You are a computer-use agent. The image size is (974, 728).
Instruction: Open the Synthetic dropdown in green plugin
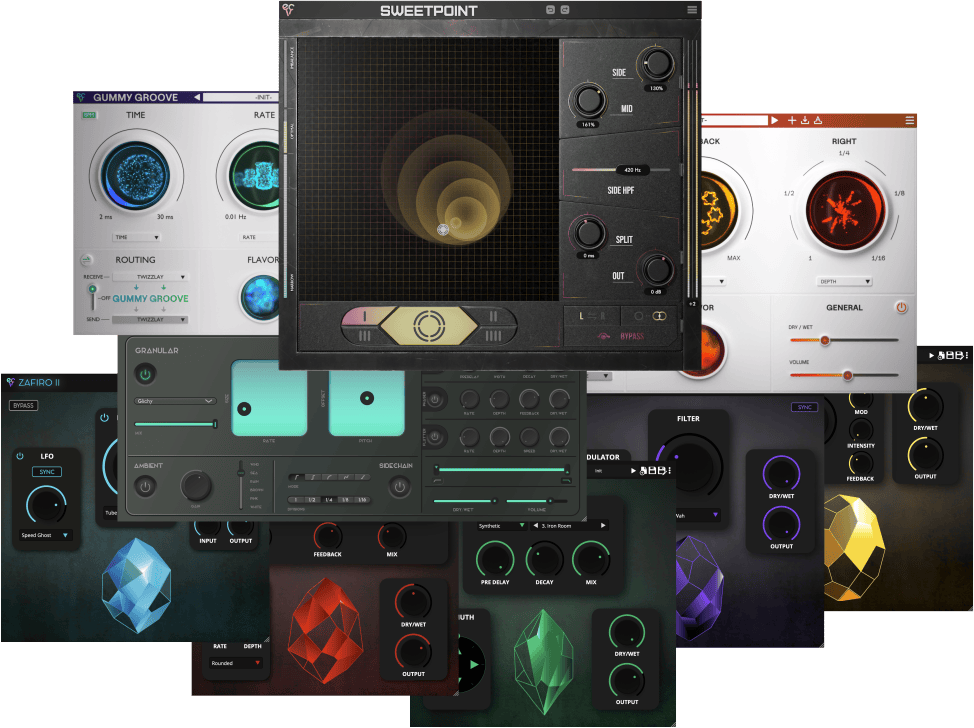click(x=501, y=526)
